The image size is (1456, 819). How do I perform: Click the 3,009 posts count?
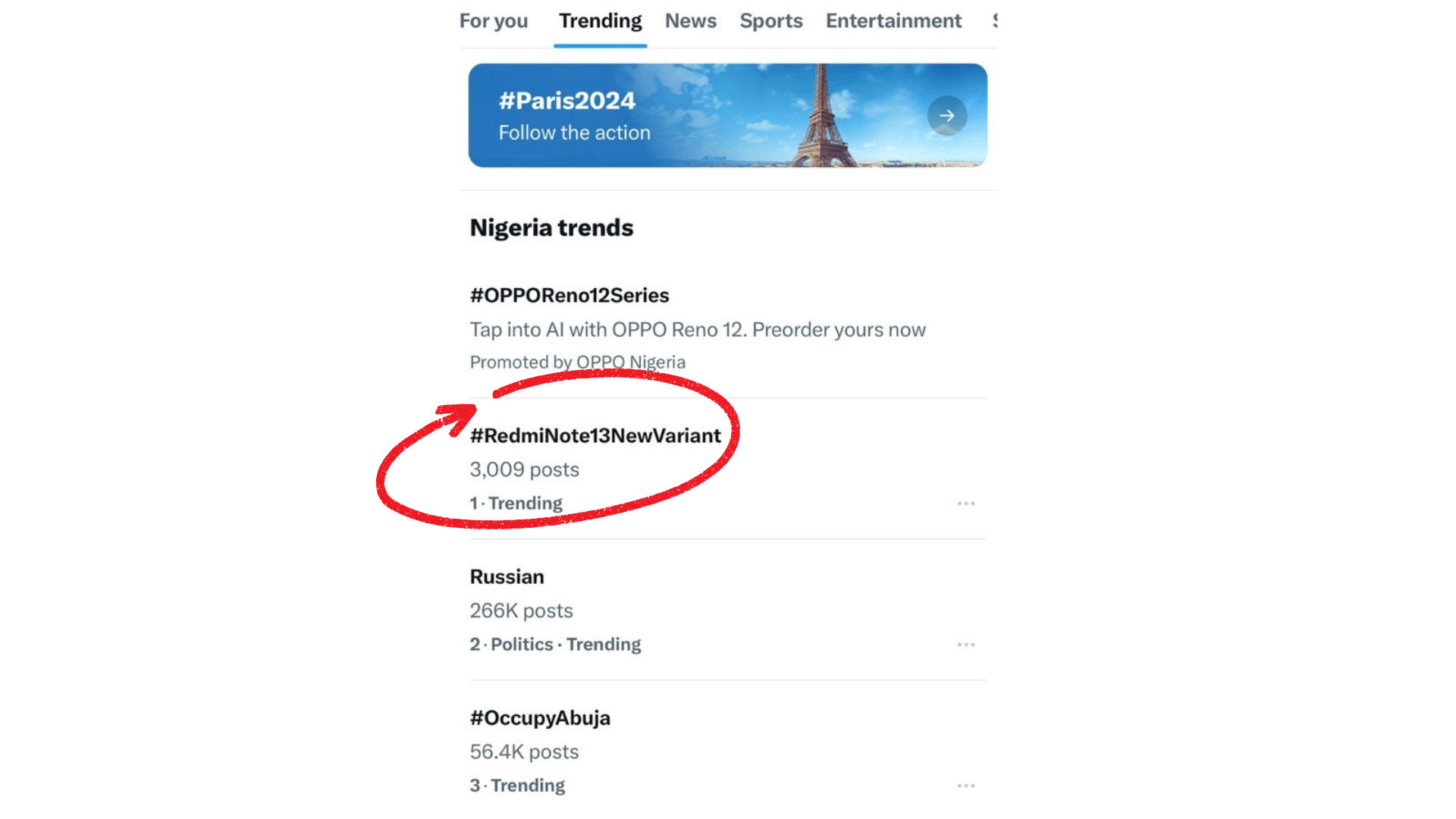[x=524, y=469]
